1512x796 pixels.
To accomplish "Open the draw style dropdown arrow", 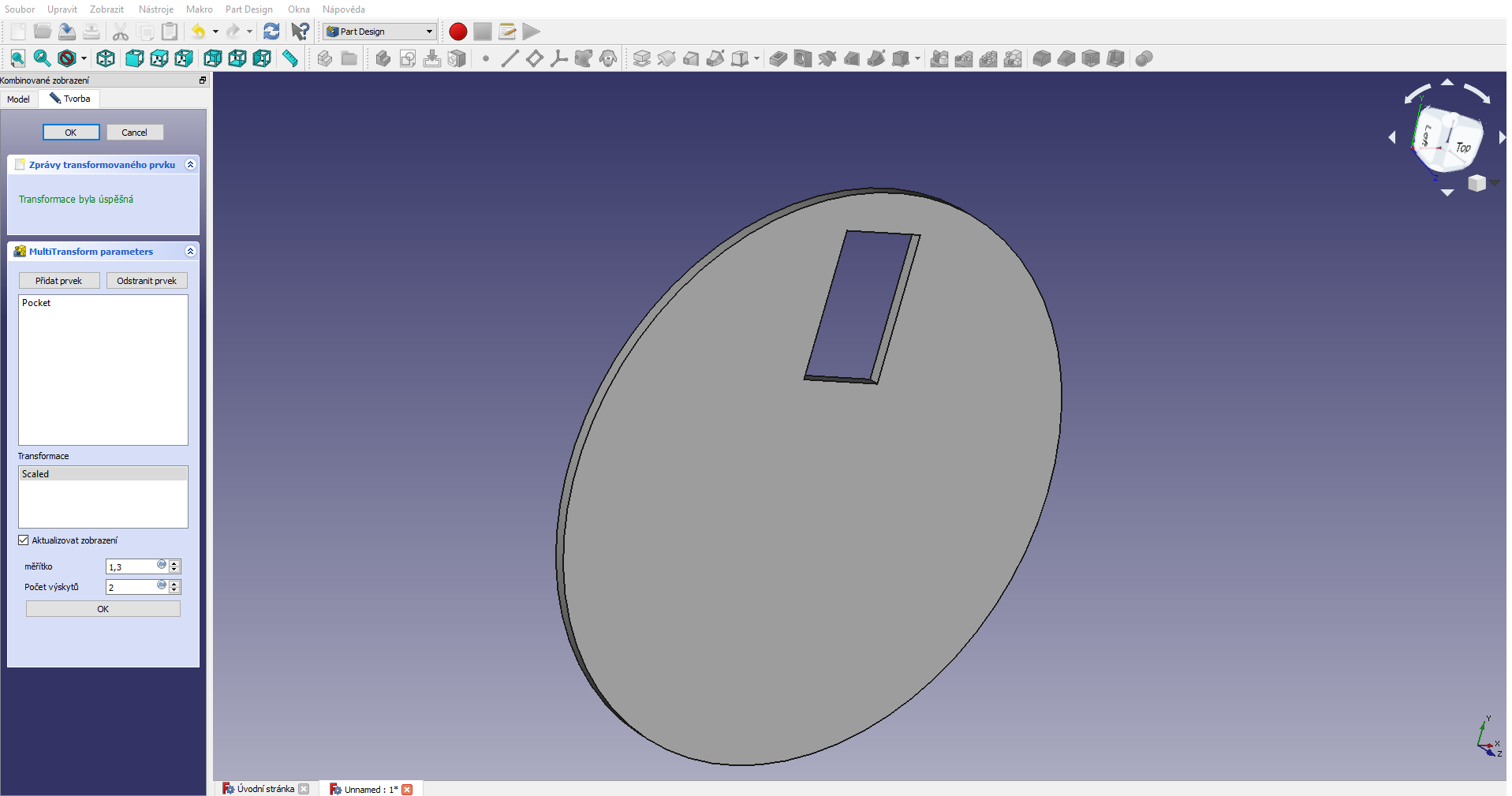I will pyautogui.click(x=84, y=58).
